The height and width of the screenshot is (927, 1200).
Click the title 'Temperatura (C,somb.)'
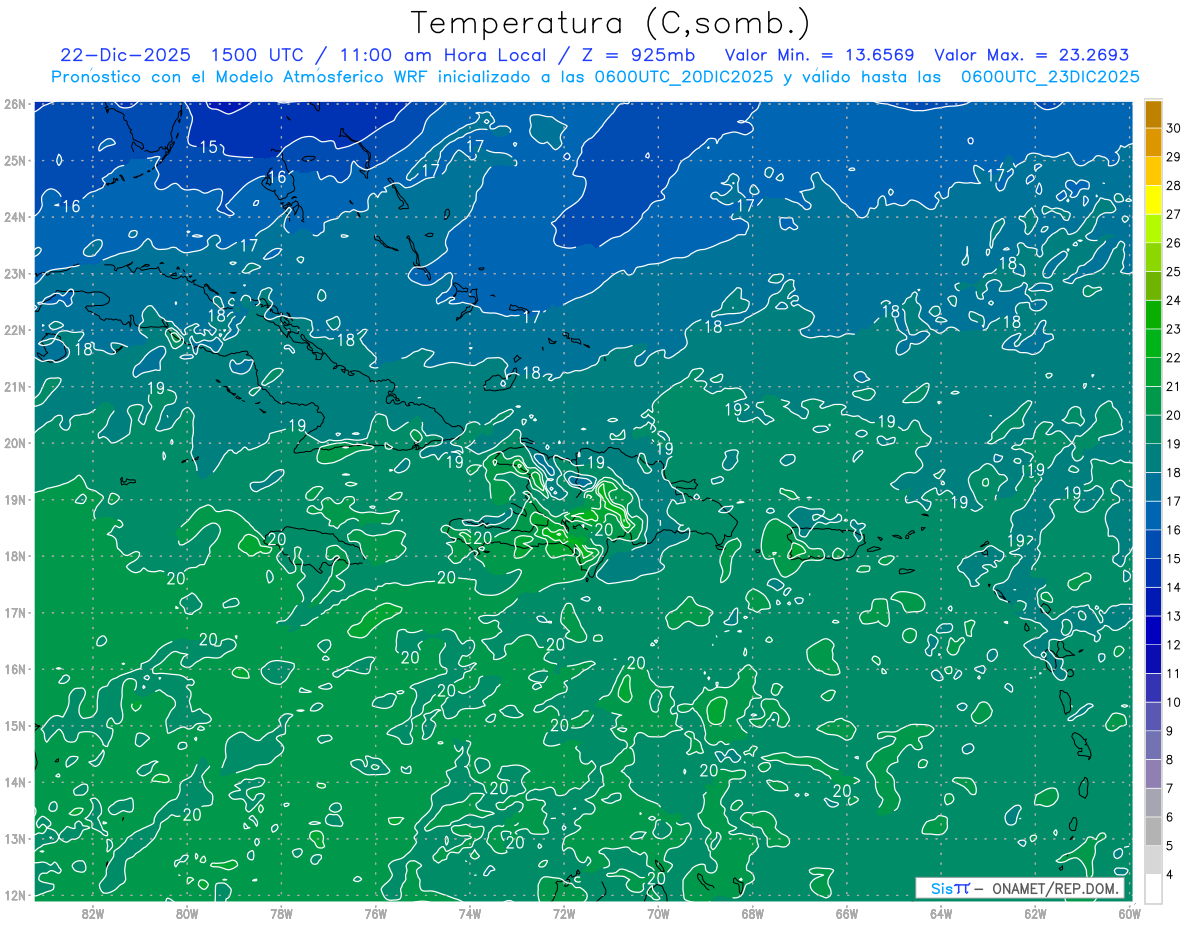611,24
